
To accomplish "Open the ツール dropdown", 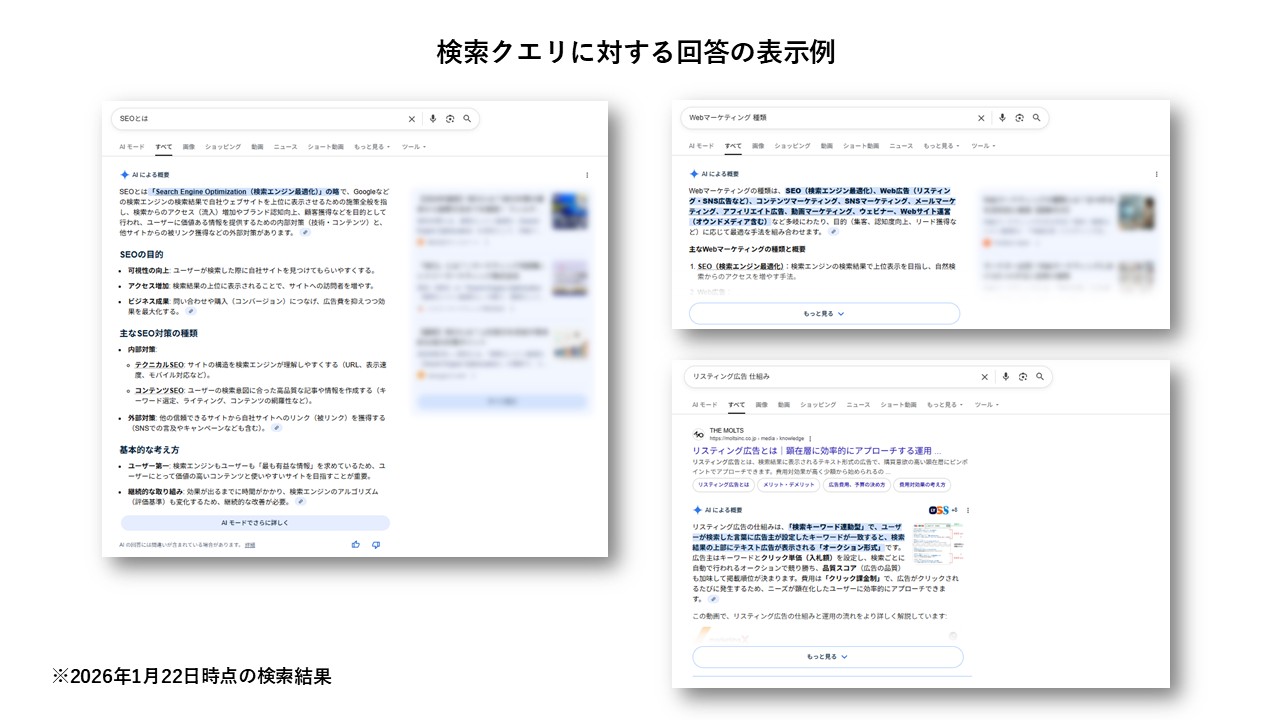I will [414, 147].
